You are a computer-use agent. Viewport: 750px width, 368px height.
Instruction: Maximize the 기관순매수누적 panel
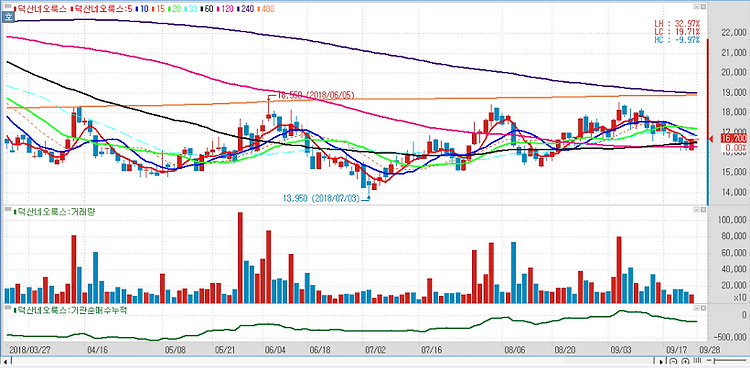click(703, 309)
